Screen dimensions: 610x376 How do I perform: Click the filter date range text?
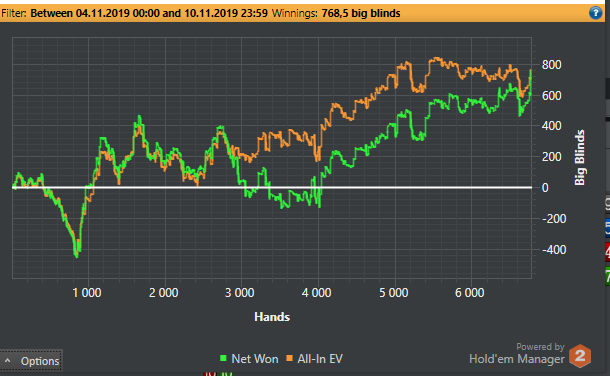pyautogui.click(x=149, y=13)
